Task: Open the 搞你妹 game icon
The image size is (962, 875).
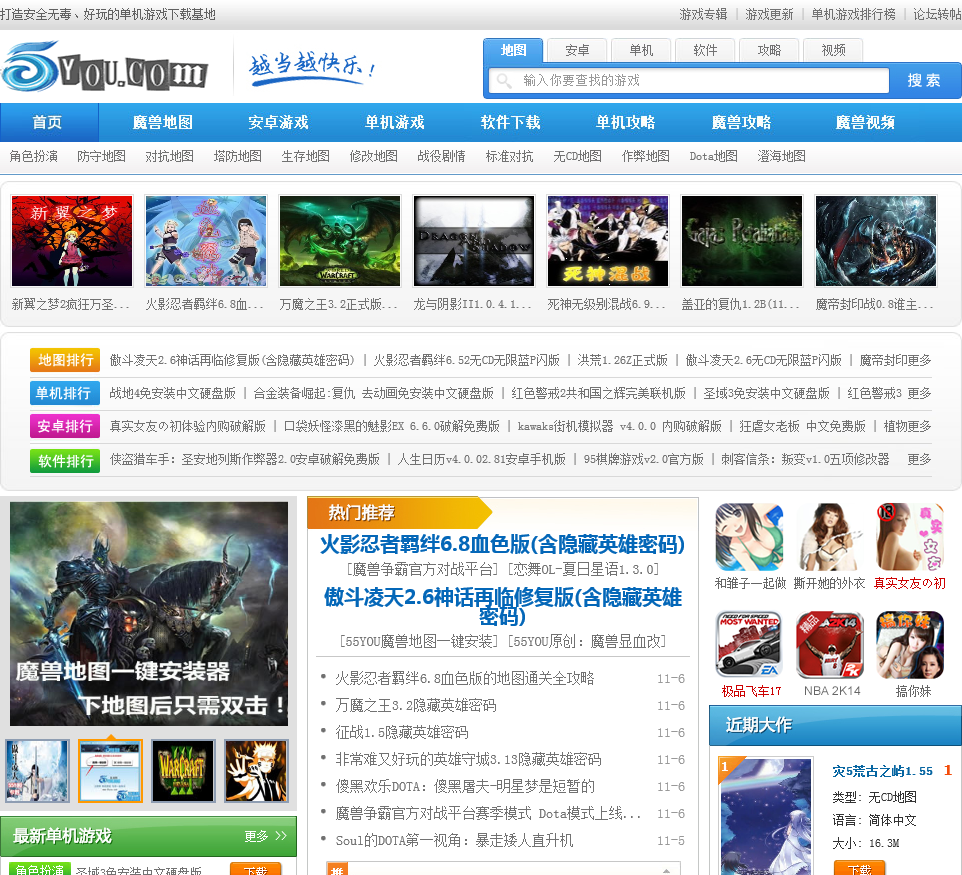Action: [x=910, y=644]
